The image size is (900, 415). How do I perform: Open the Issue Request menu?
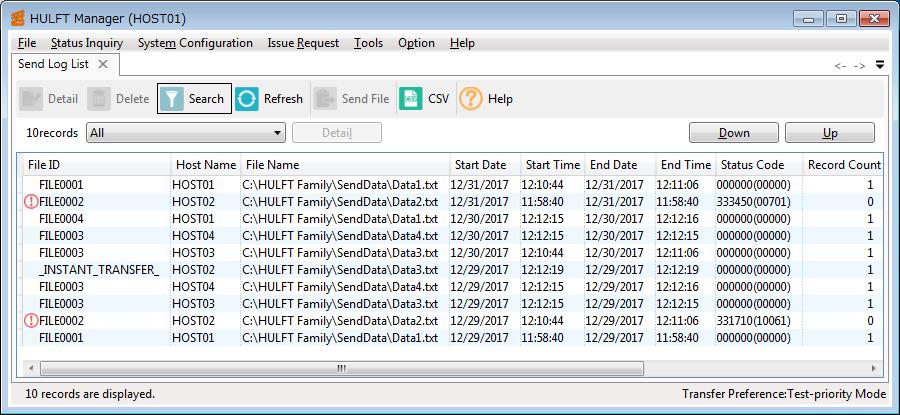click(x=303, y=43)
